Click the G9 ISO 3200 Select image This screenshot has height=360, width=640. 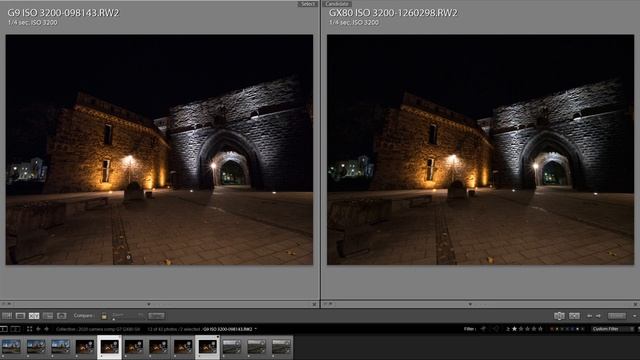tap(159, 149)
